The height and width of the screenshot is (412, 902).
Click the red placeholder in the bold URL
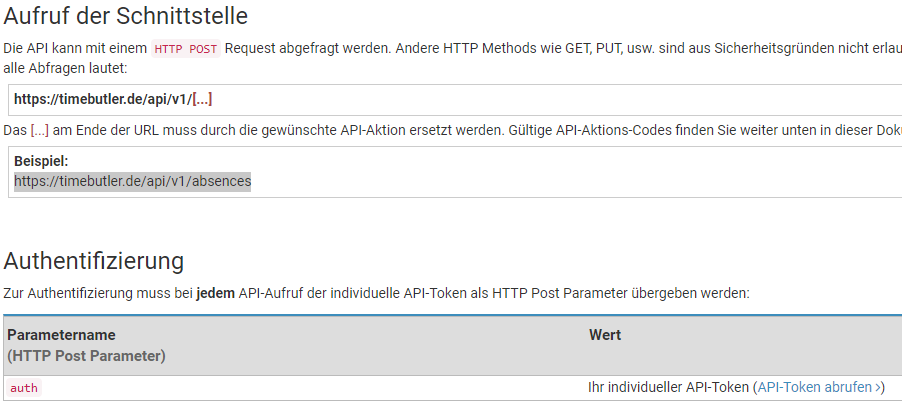coord(202,99)
